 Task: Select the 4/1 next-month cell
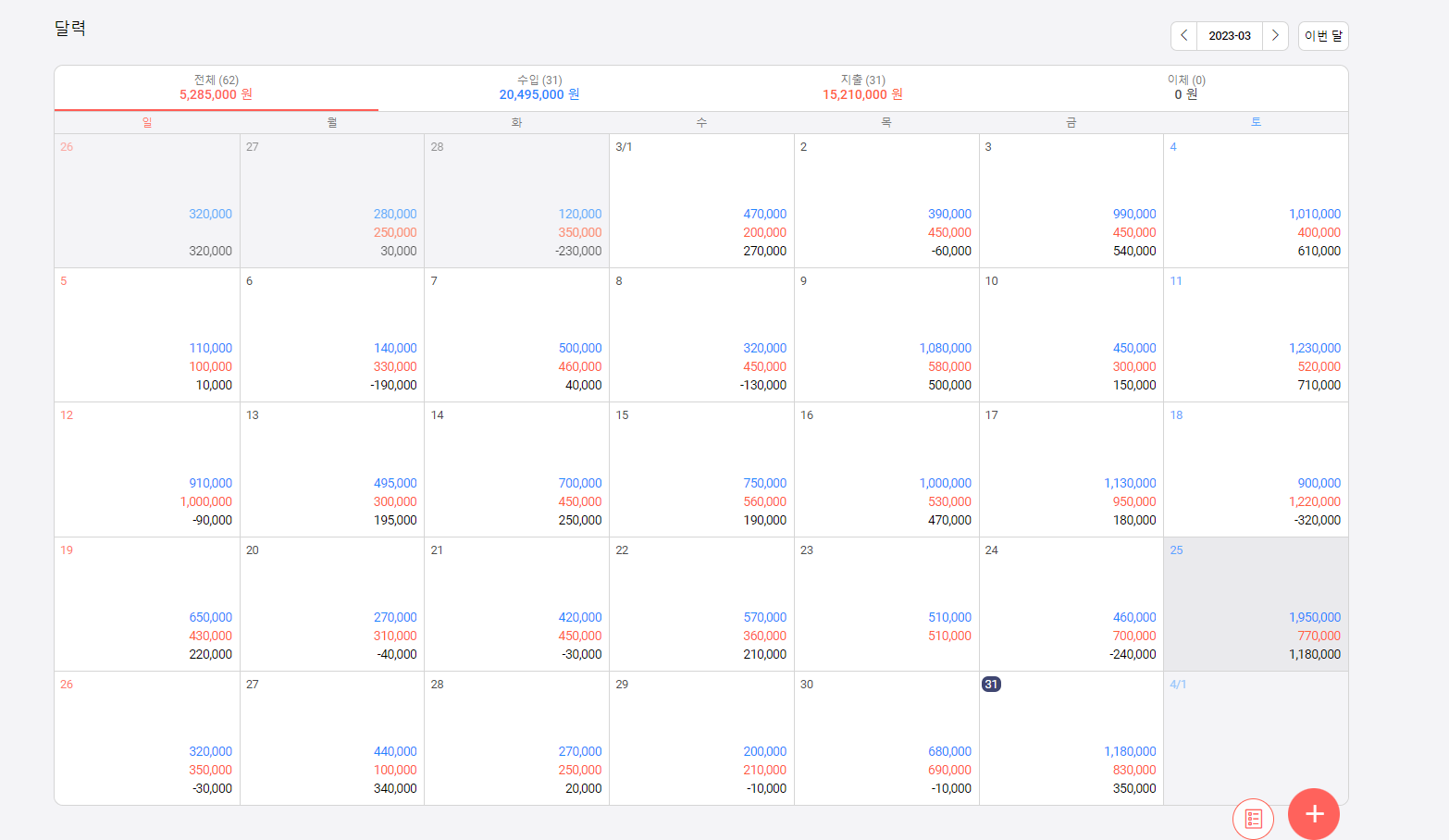pyautogui.click(x=1256, y=738)
